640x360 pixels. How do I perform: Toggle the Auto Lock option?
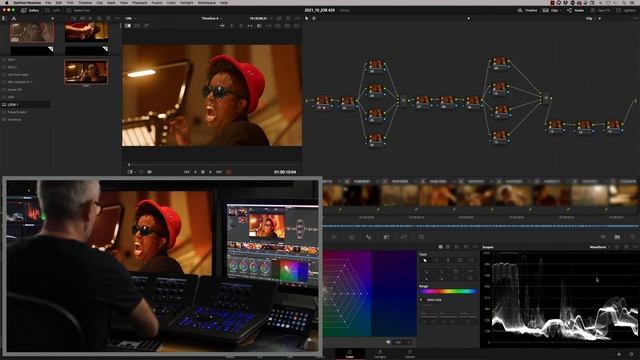click(x=434, y=300)
